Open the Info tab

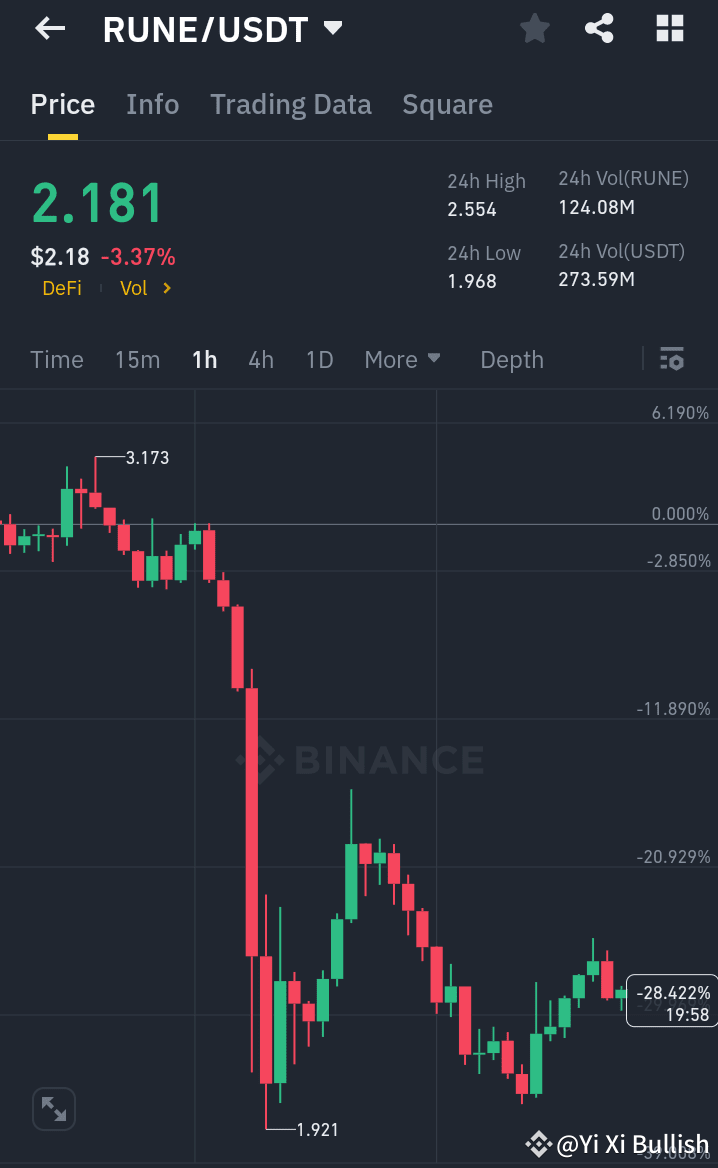pos(152,104)
